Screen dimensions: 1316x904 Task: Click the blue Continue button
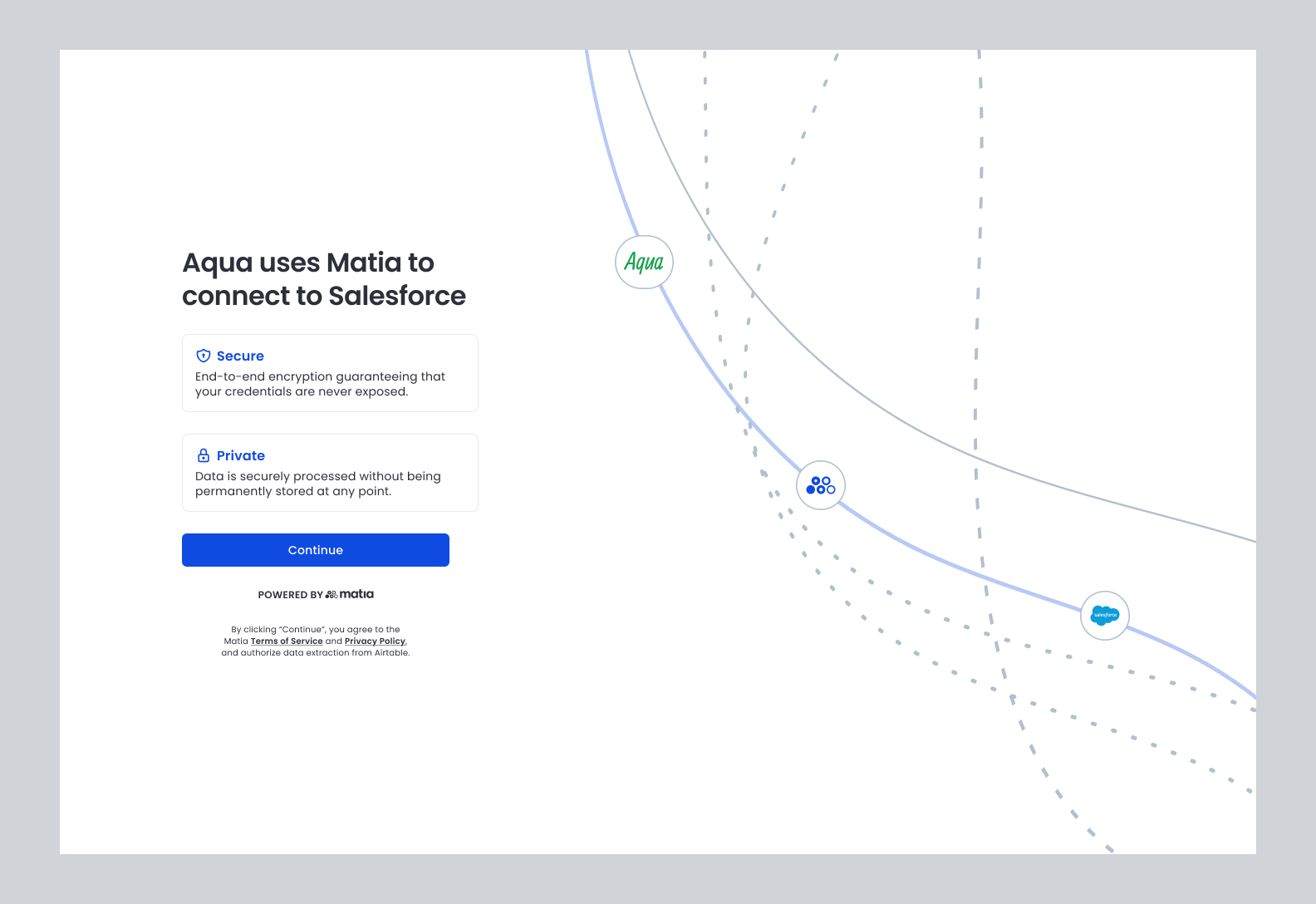click(x=316, y=550)
